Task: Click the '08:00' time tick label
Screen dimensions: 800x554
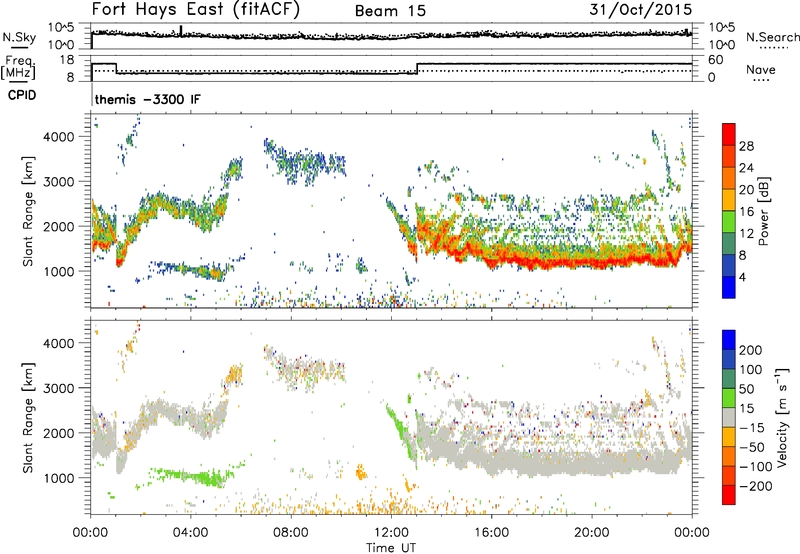Action: [x=291, y=533]
